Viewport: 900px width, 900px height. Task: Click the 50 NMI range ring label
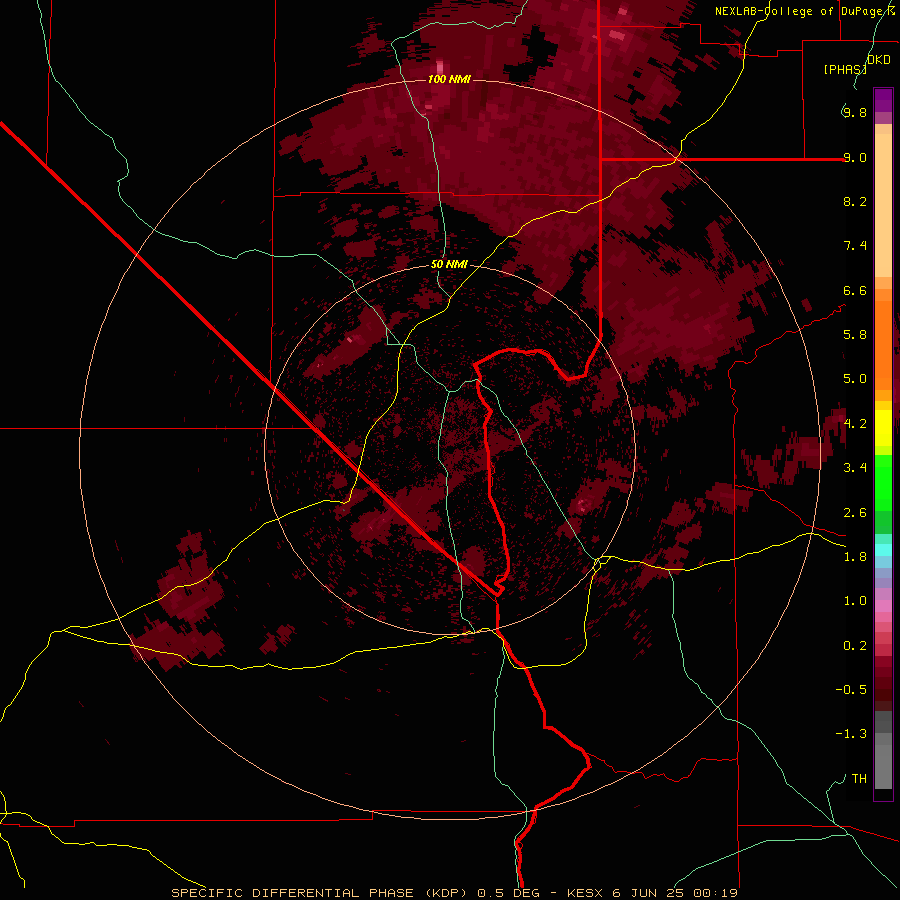coord(449,264)
